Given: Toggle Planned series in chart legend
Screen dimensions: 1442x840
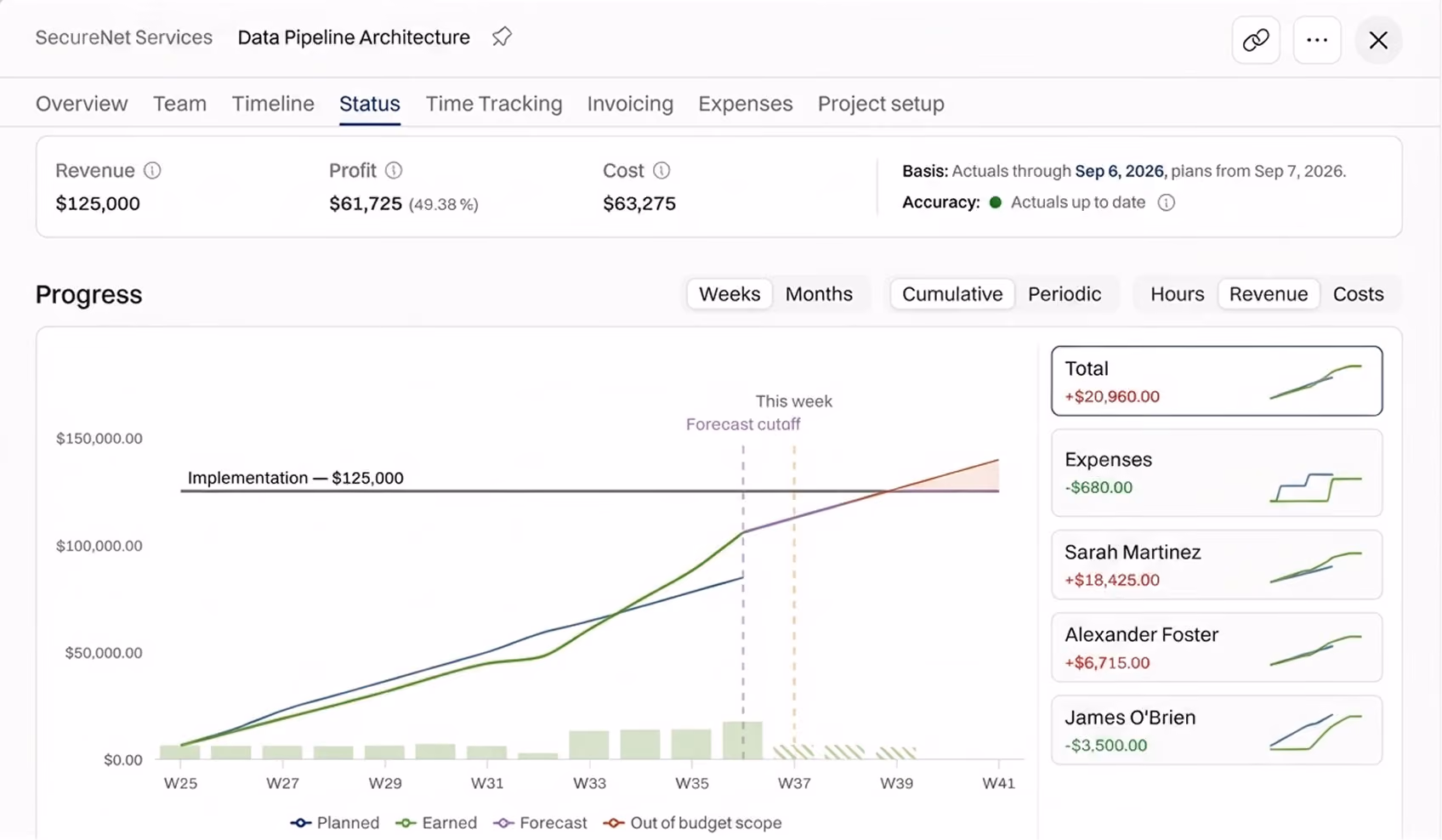Looking at the screenshot, I should pos(335,822).
